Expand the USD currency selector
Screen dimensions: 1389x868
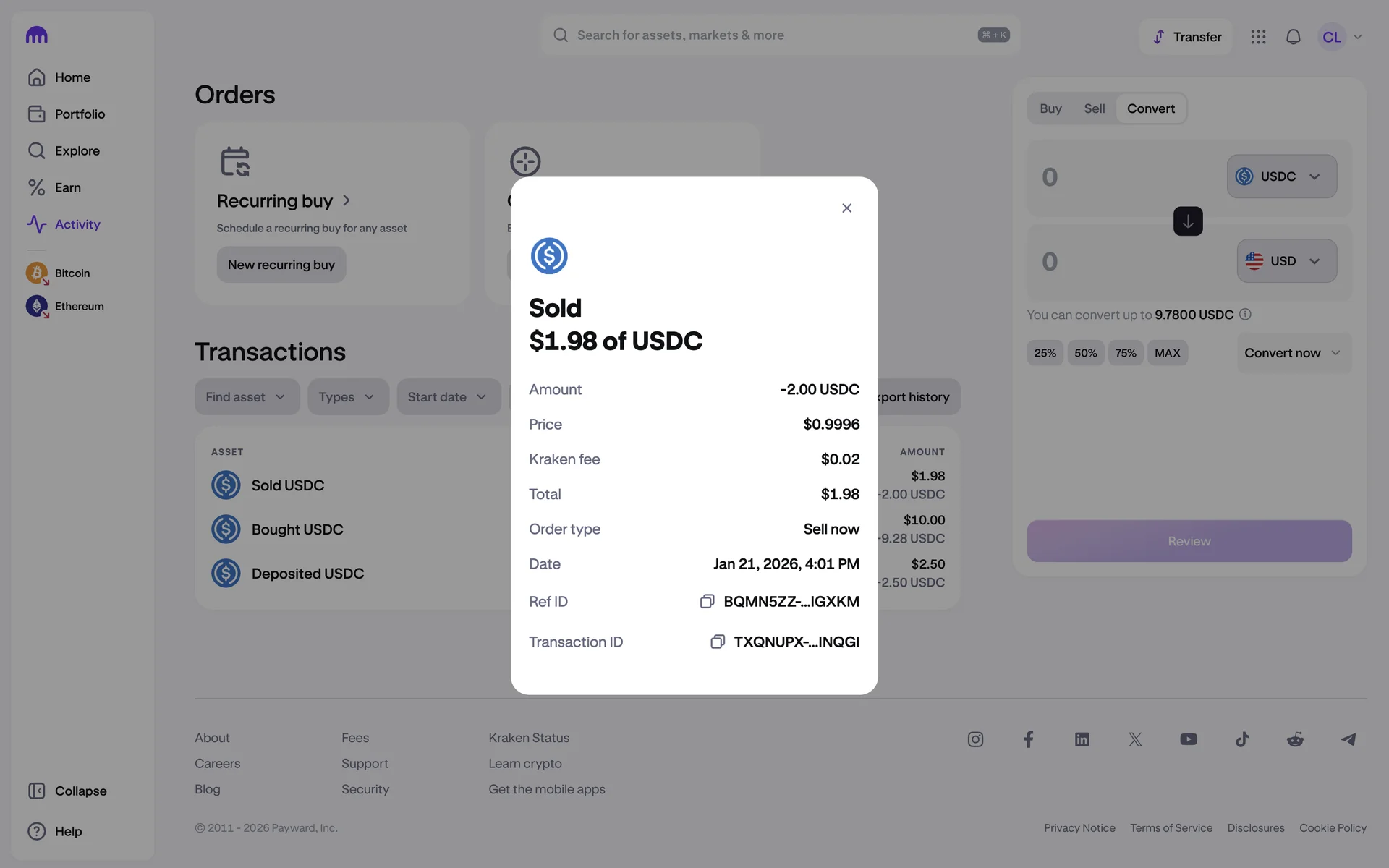tap(1286, 261)
